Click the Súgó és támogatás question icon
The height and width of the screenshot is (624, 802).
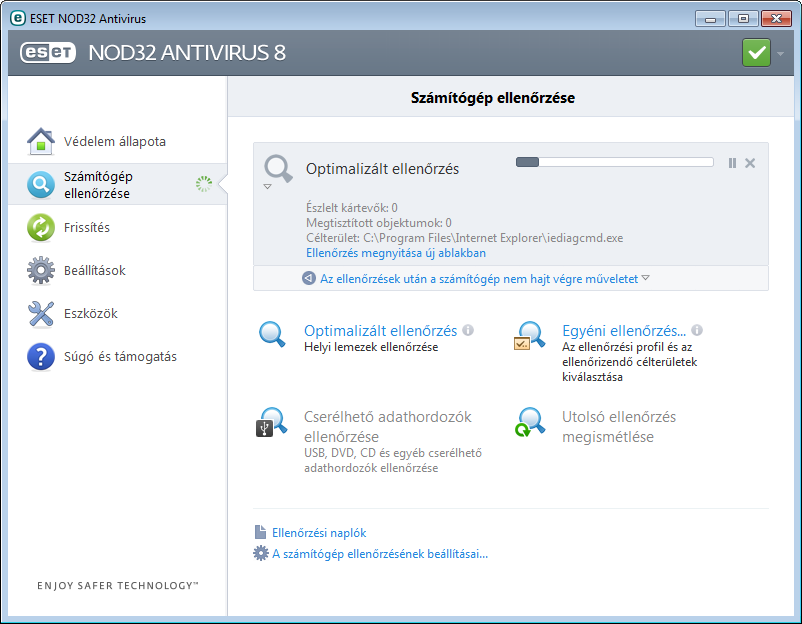pos(41,356)
